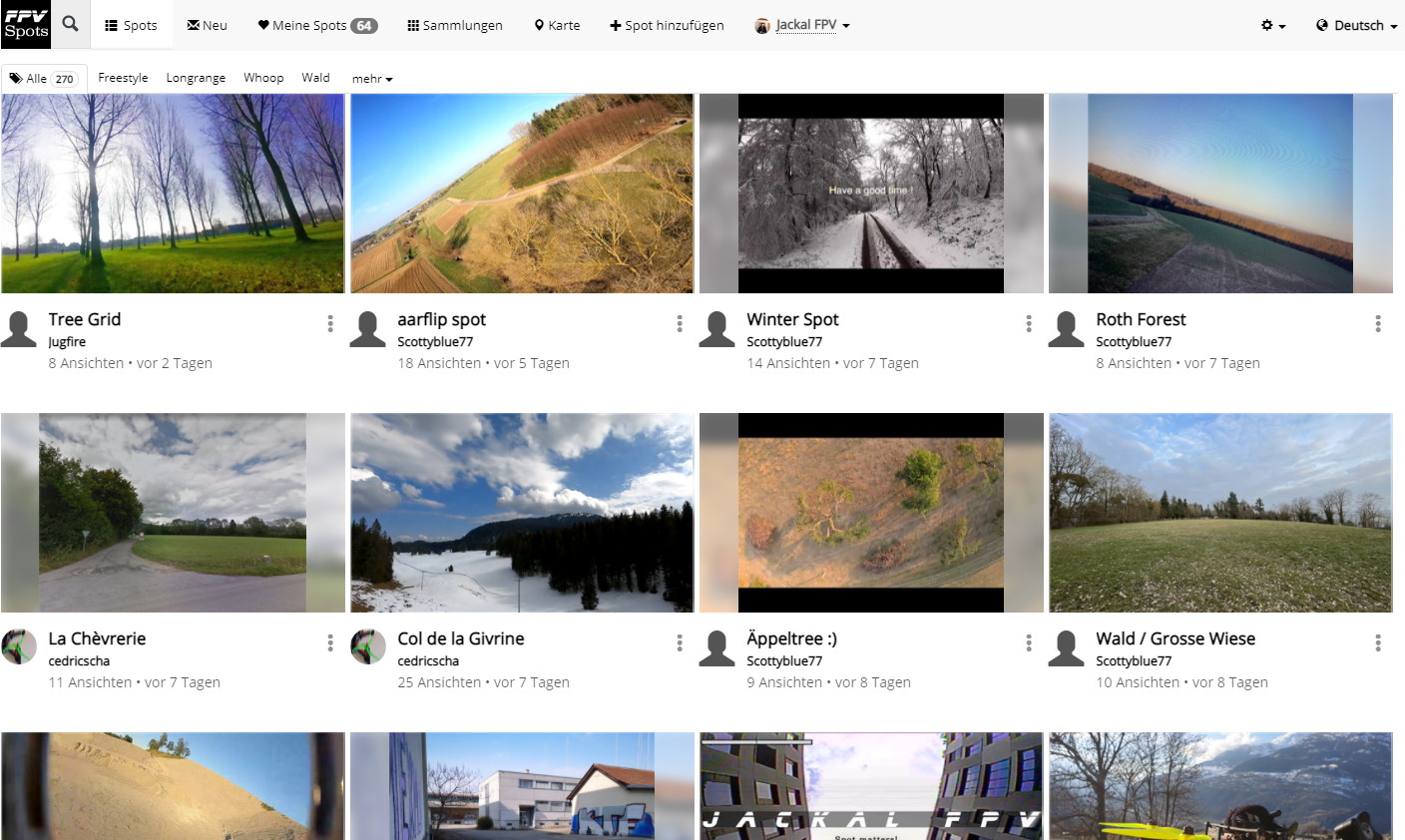The width and height of the screenshot is (1405, 840).
Task: Open the search magnifier icon
Action: pos(70,24)
